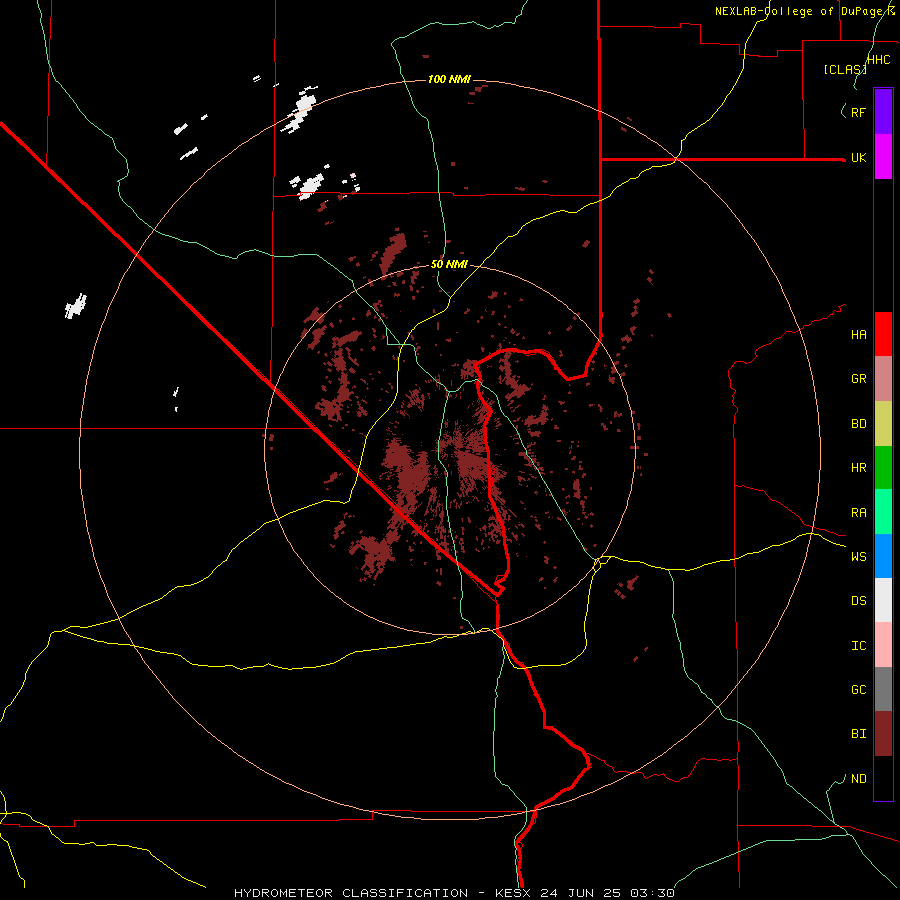
Task: Click the '03:30' time stamp
Action: (x=652, y=893)
